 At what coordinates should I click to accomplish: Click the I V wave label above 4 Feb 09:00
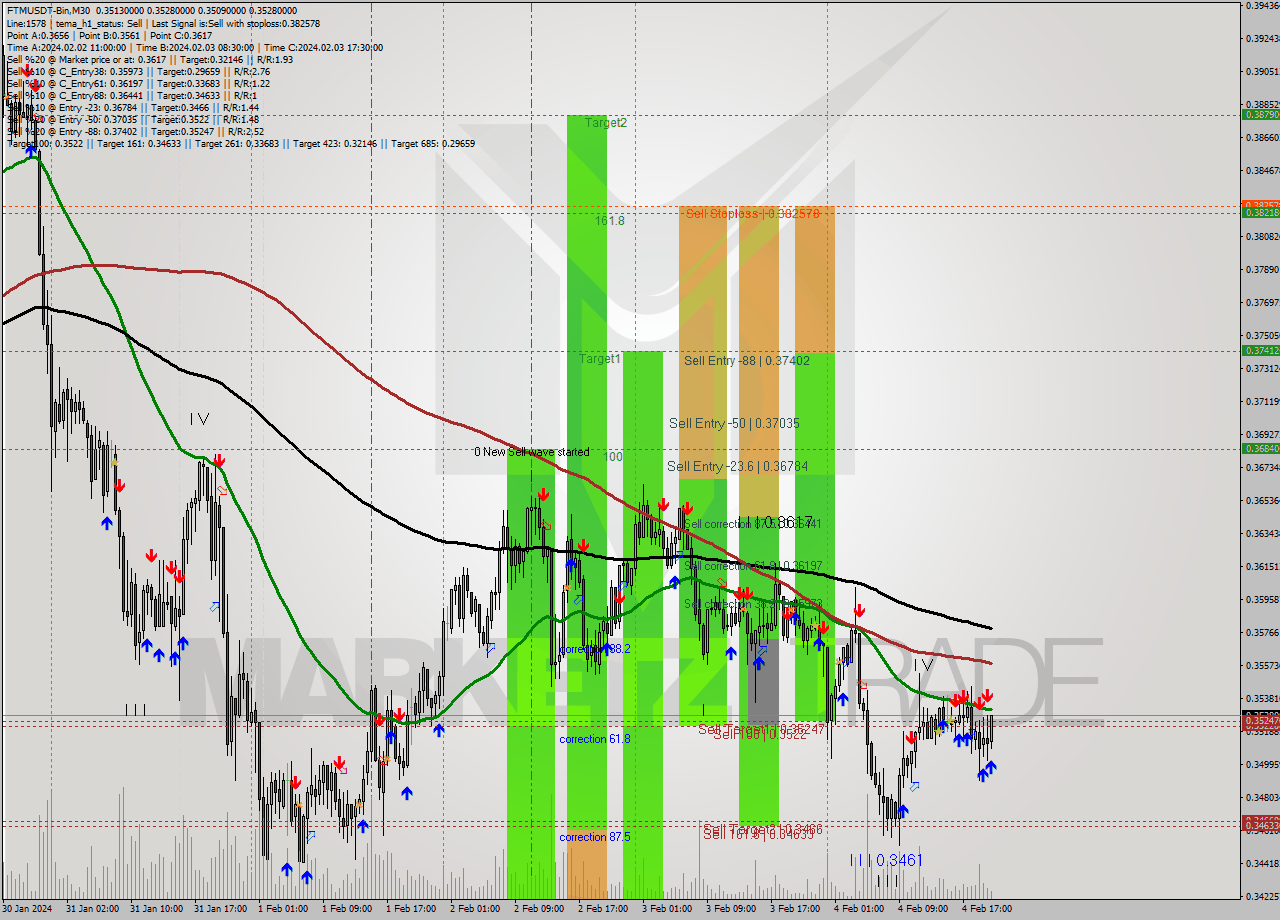pyautogui.click(x=924, y=665)
